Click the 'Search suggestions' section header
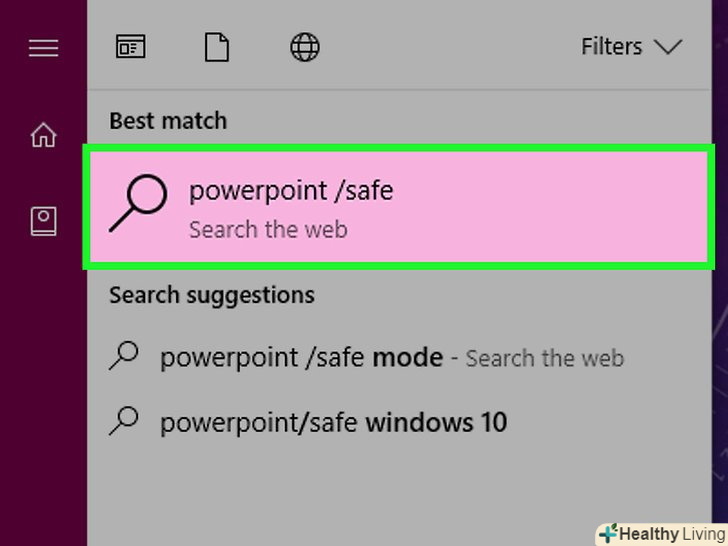Screen dimensions: 728x546 [x=212, y=295]
